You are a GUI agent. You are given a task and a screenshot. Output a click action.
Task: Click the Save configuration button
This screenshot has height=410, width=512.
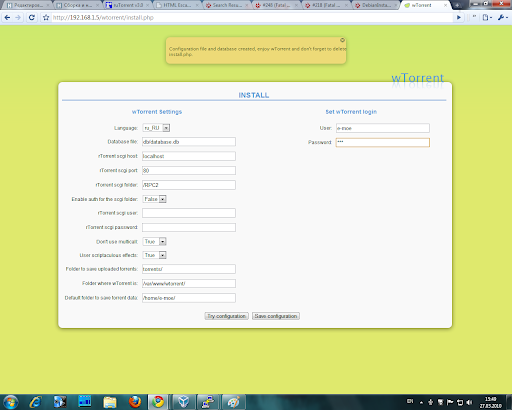[276, 316]
